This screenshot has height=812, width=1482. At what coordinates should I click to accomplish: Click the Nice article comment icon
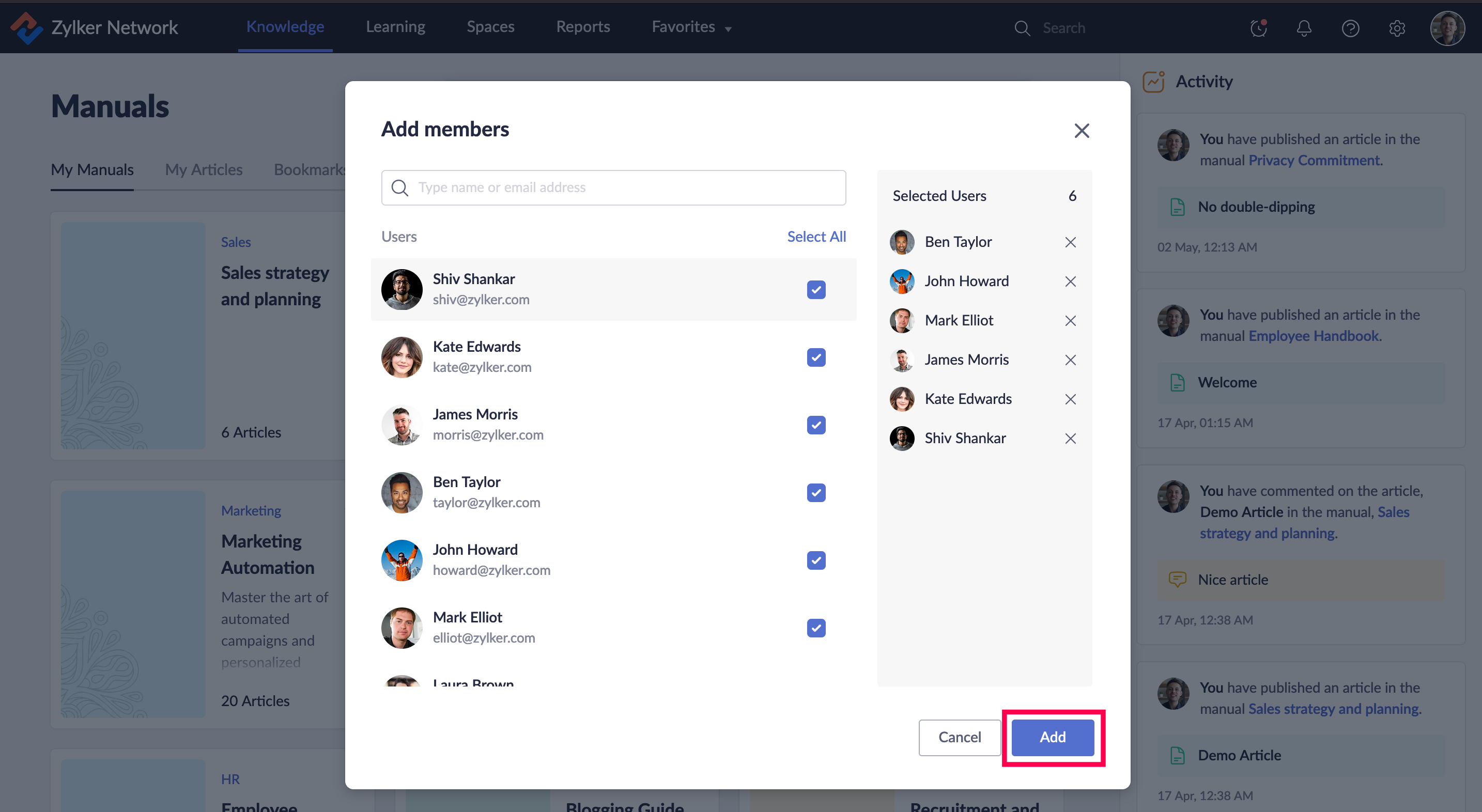pos(1178,580)
